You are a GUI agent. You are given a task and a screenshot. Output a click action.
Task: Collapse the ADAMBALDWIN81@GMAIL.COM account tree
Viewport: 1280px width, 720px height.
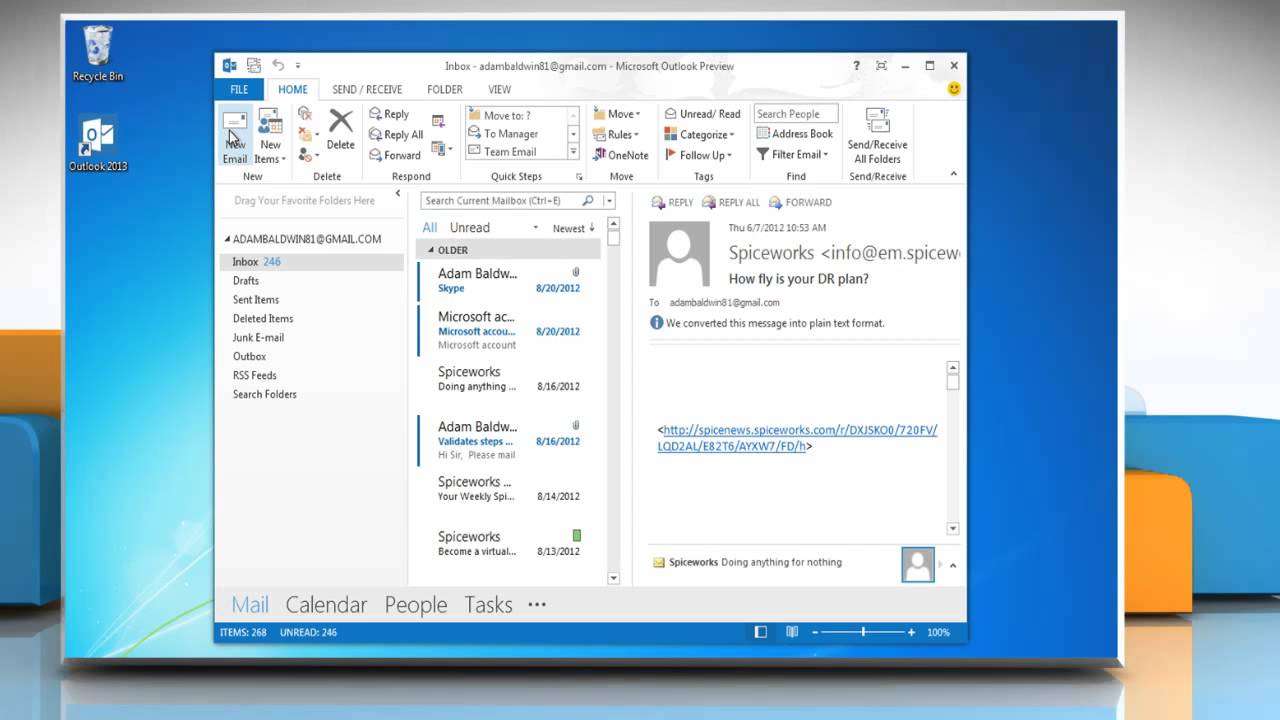pyautogui.click(x=227, y=240)
